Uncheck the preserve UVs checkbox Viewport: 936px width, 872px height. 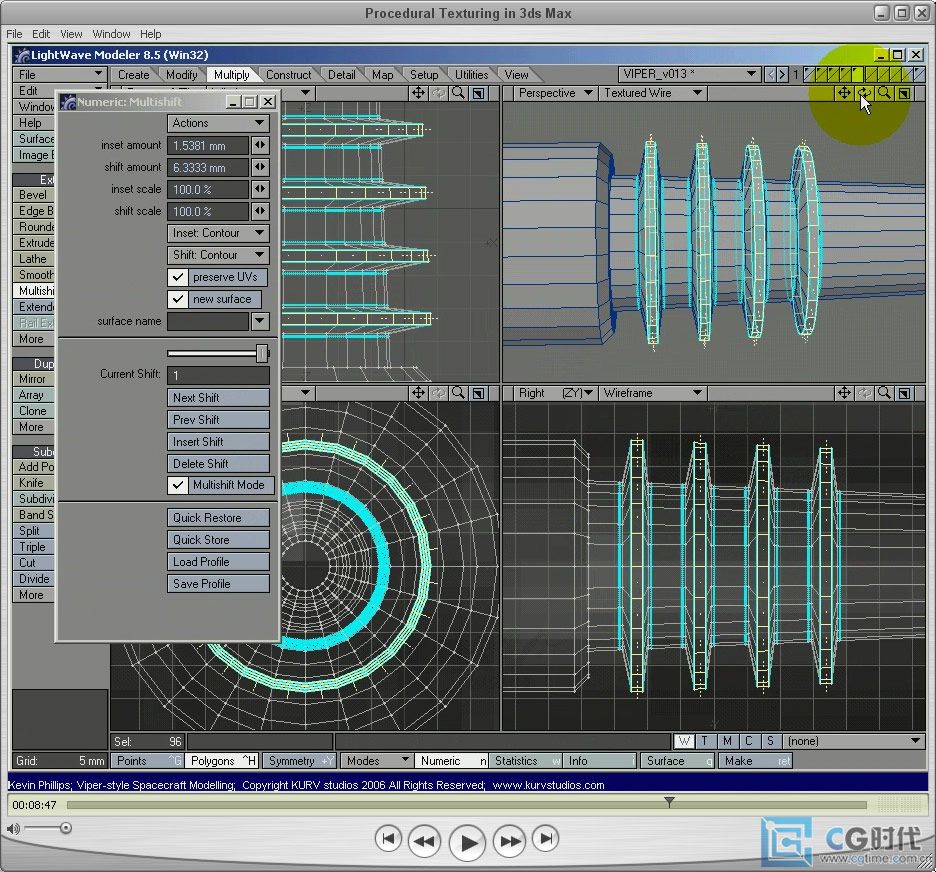coord(177,277)
